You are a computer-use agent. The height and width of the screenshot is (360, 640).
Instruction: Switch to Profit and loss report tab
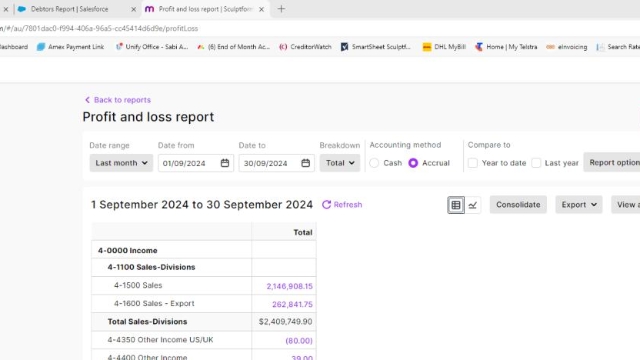point(205,9)
